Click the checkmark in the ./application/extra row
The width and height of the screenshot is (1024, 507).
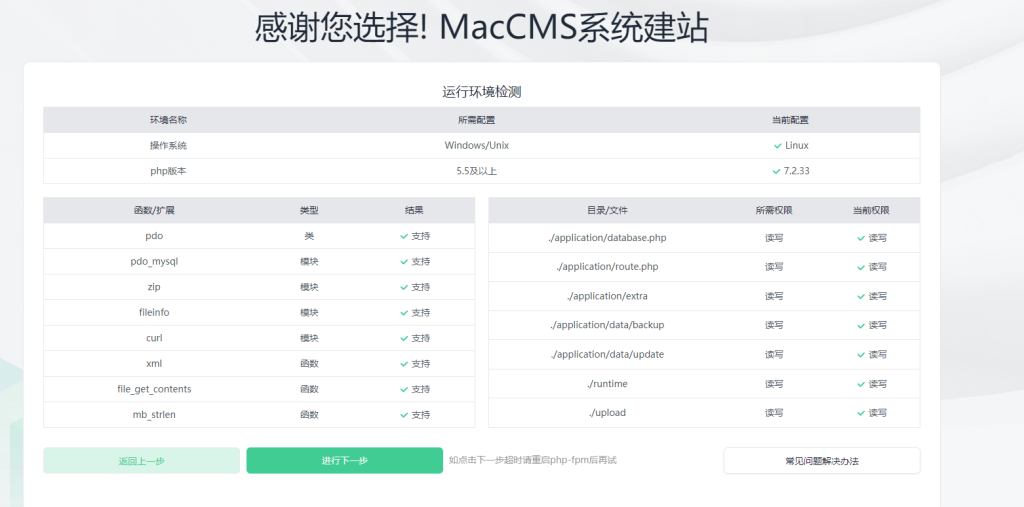[861, 297]
